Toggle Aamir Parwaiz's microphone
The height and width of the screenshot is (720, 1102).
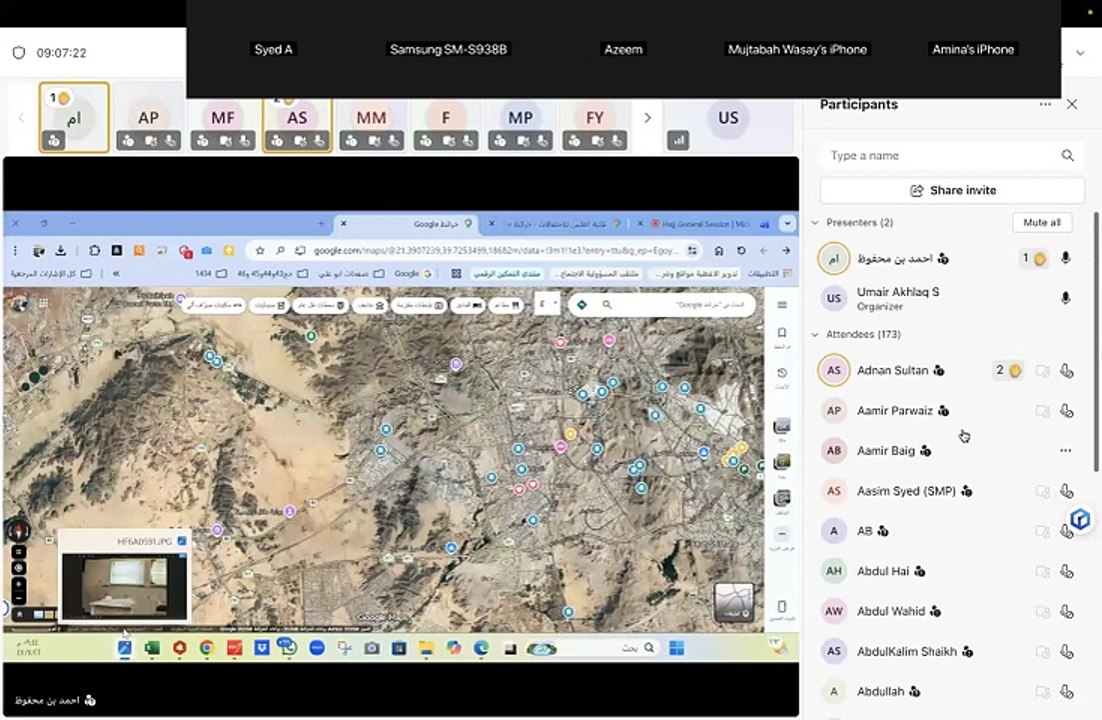click(1067, 411)
